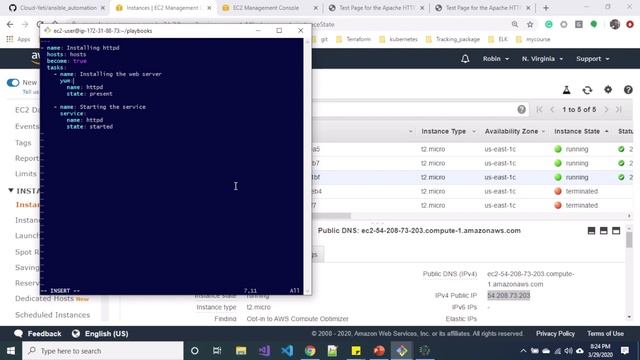
Task: Click the flask experiments icon
Action: coord(567,90)
